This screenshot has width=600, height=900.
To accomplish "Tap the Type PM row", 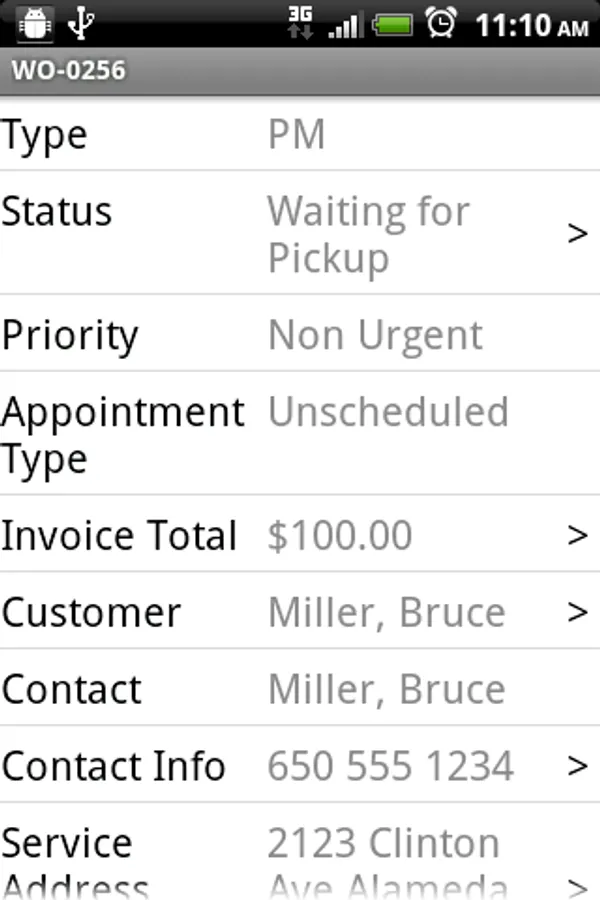I will pos(300,134).
